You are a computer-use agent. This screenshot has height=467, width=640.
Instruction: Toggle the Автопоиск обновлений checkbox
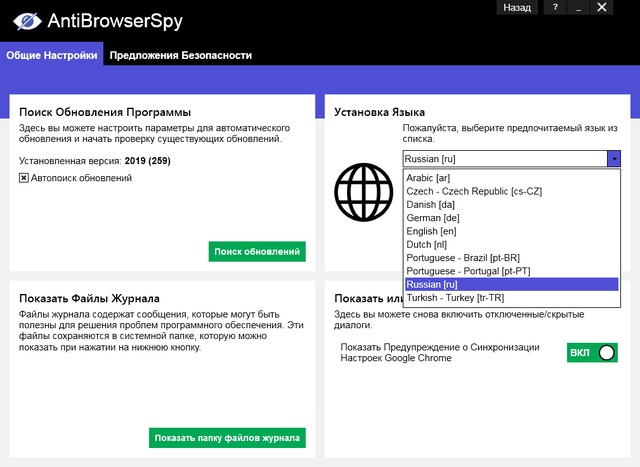(x=24, y=178)
